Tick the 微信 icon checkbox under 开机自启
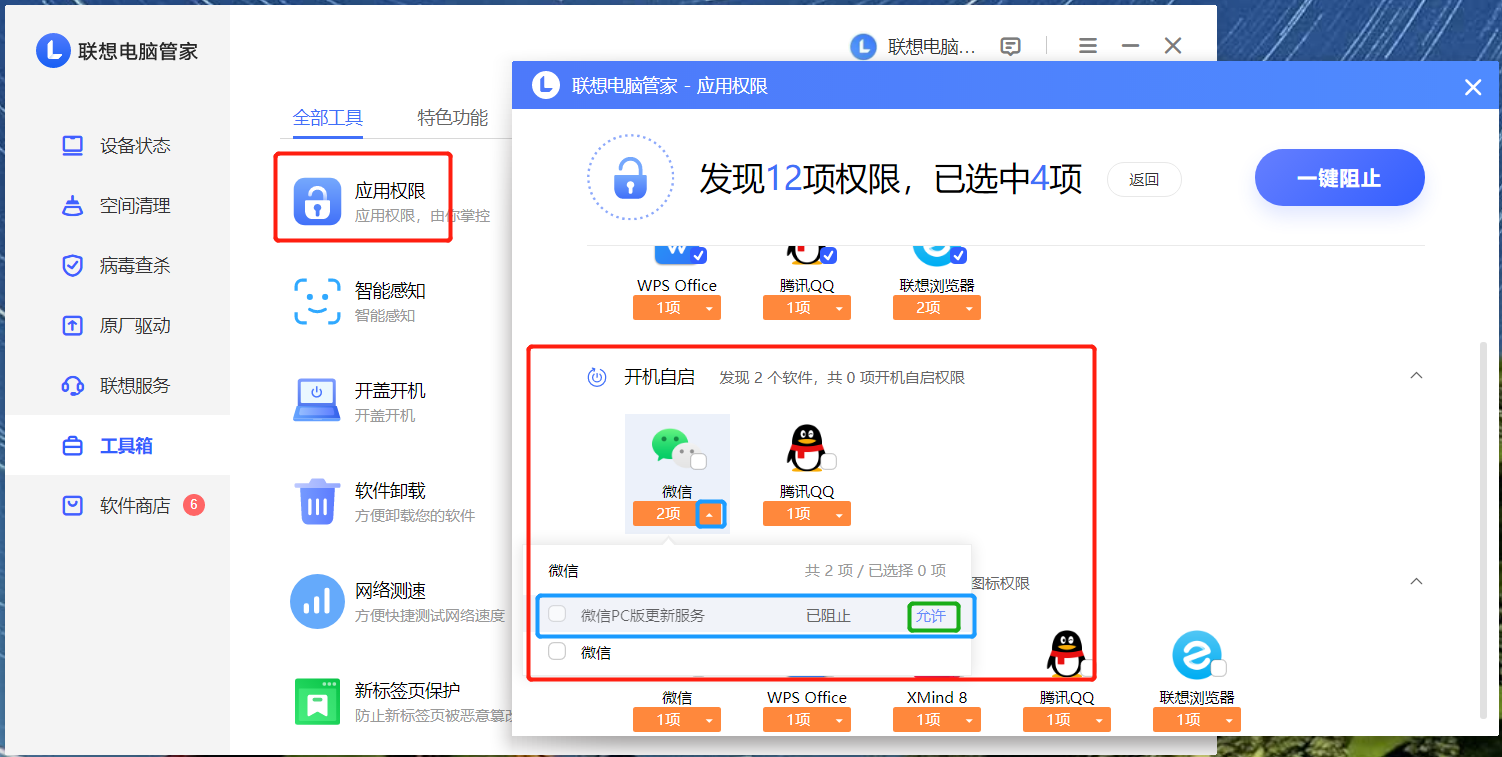 point(699,461)
